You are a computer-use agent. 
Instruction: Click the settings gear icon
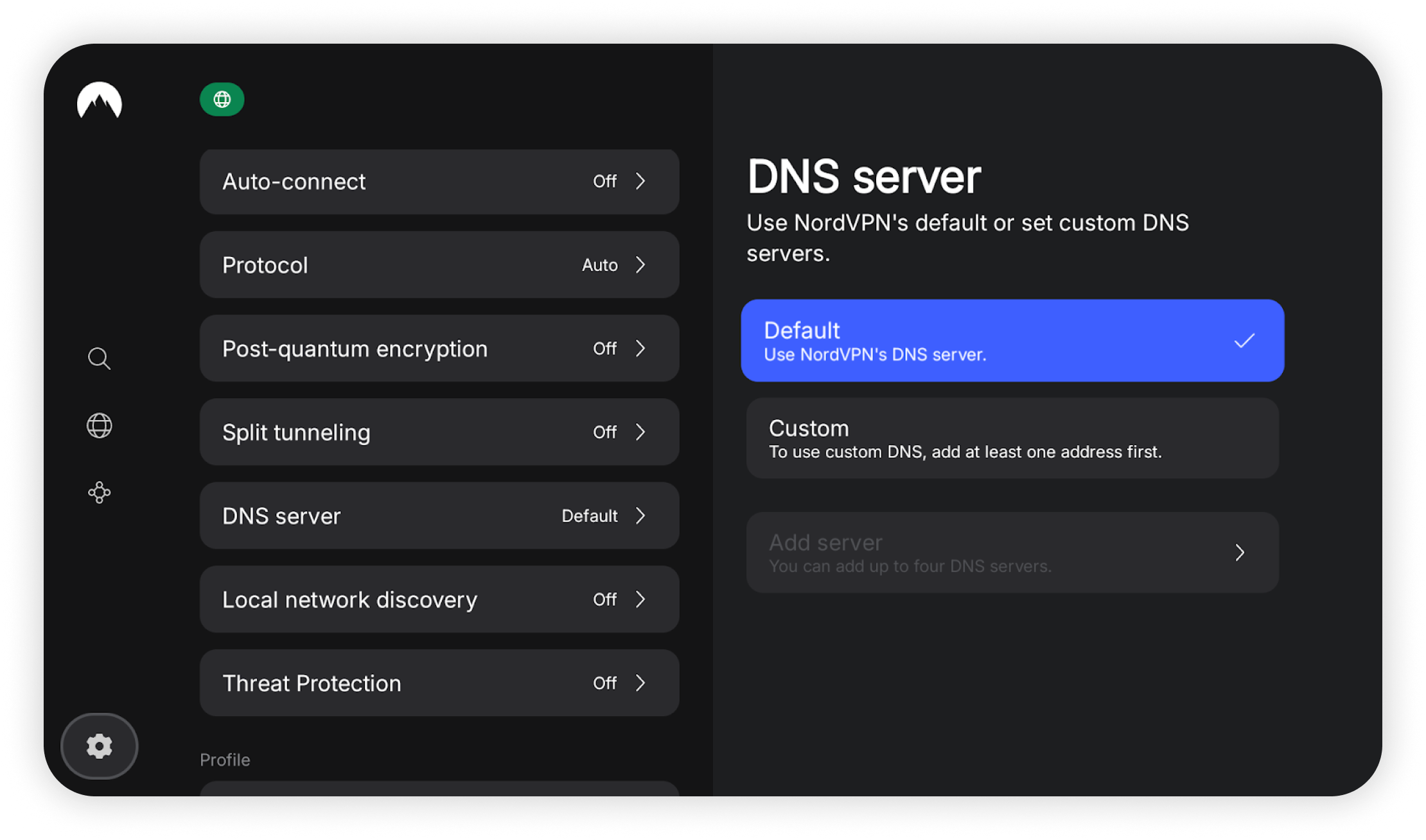click(x=99, y=746)
